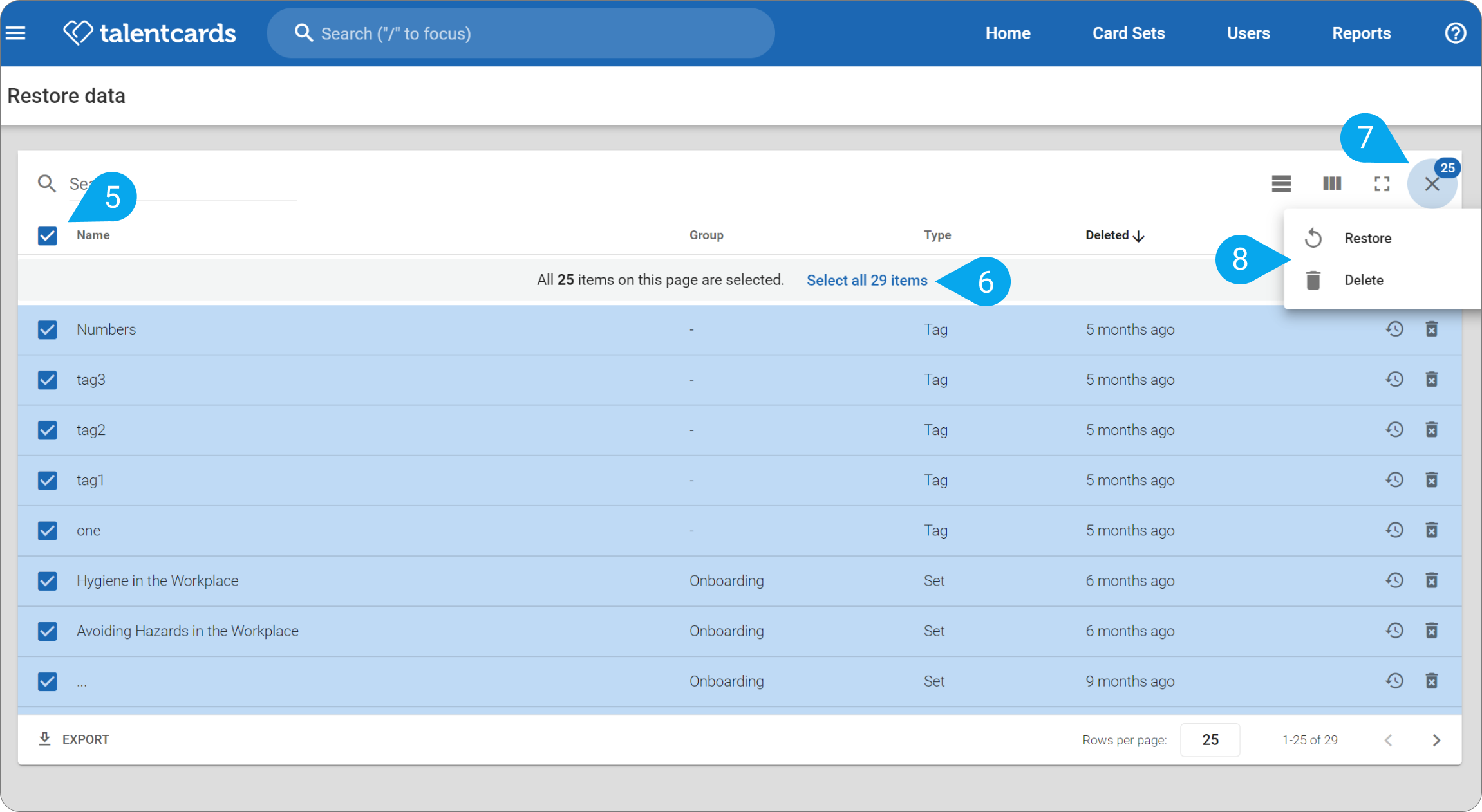This screenshot has height=812, width=1482.
Task: Open the hamburger navigation menu
Action: click(15, 33)
